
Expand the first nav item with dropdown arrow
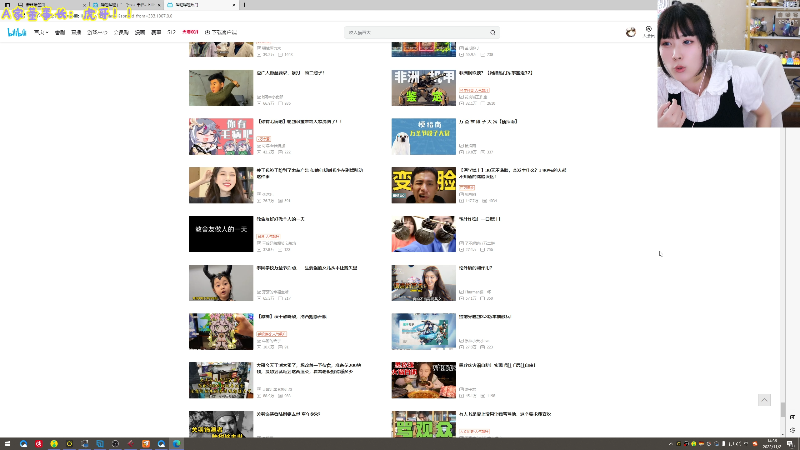coord(41,32)
